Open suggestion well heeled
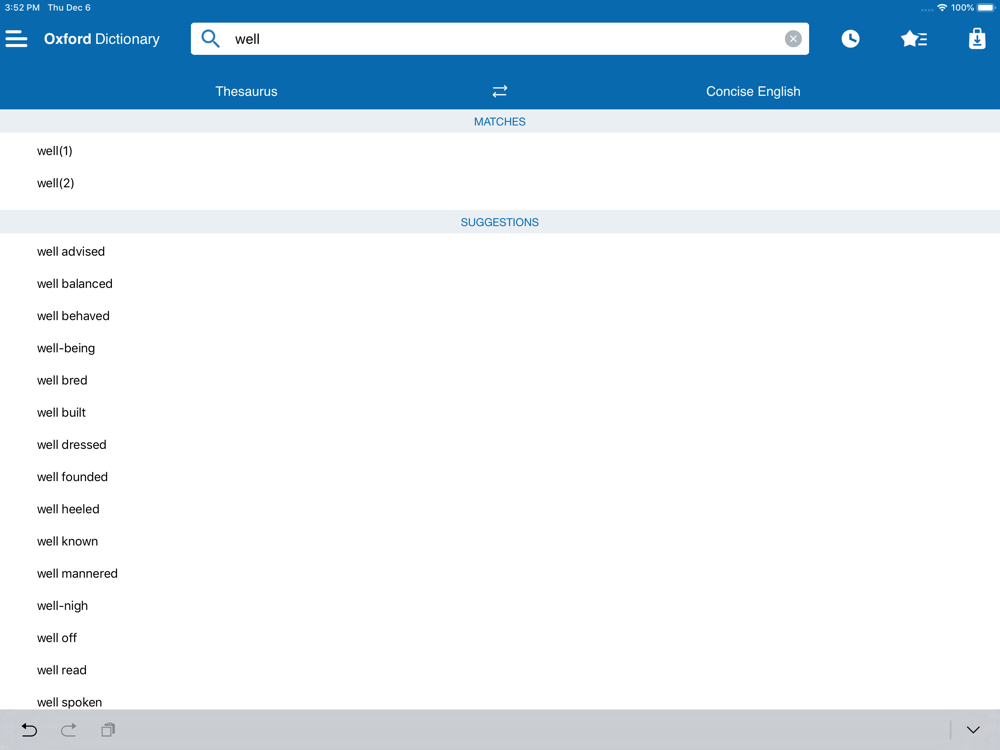1000x750 pixels. point(500,509)
